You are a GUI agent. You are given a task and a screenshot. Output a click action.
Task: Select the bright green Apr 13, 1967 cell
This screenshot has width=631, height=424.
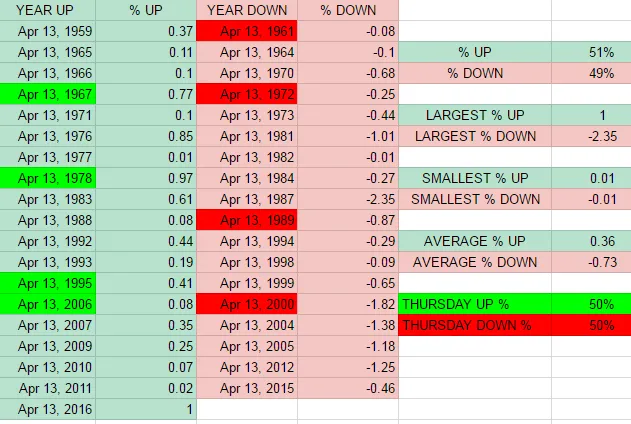click(x=47, y=94)
